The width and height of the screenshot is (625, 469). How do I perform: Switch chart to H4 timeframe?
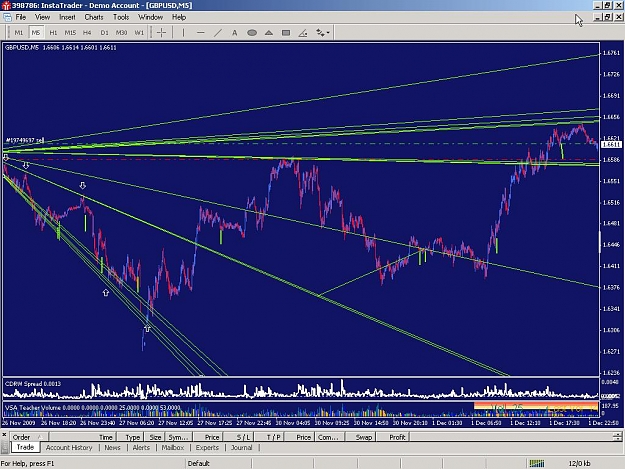pos(87,33)
